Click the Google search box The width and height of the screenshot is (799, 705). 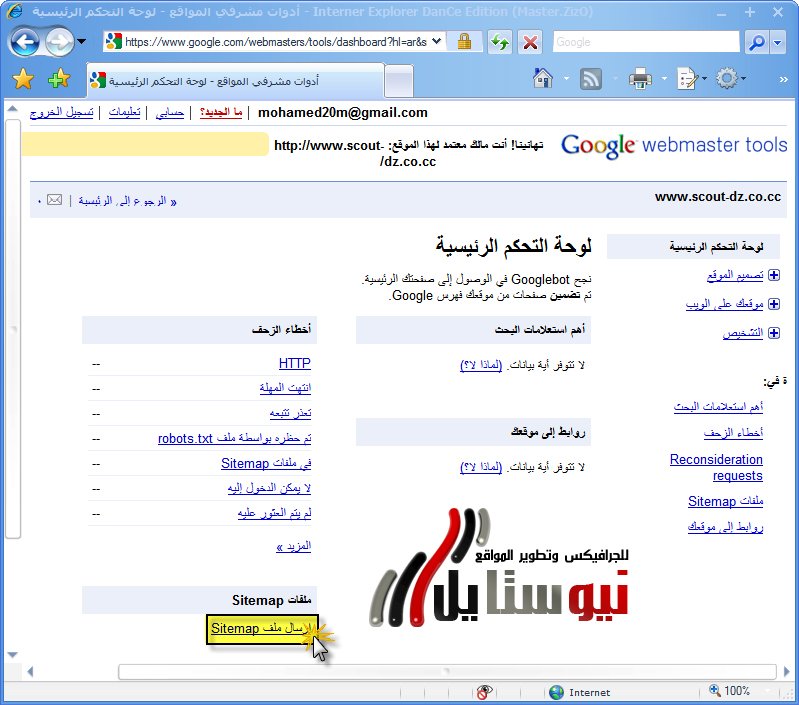point(646,42)
